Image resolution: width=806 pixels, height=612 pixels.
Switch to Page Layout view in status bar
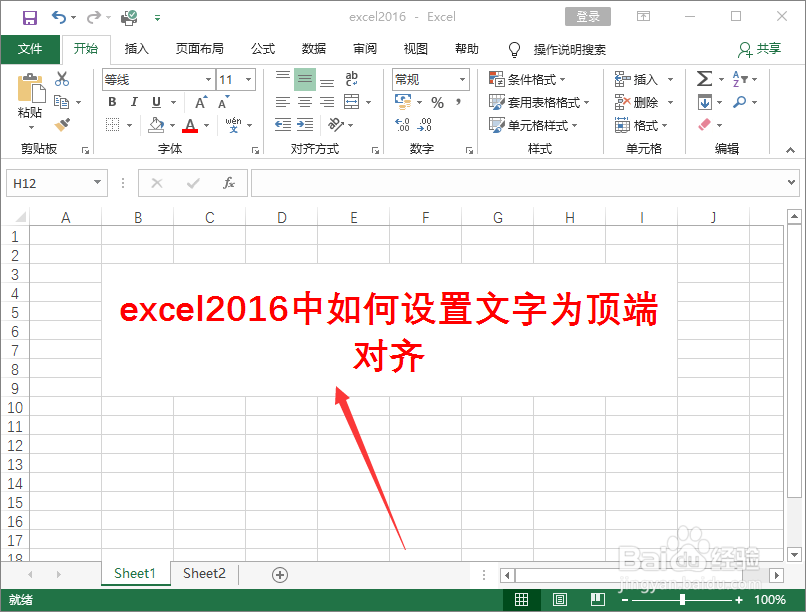(x=560, y=600)
